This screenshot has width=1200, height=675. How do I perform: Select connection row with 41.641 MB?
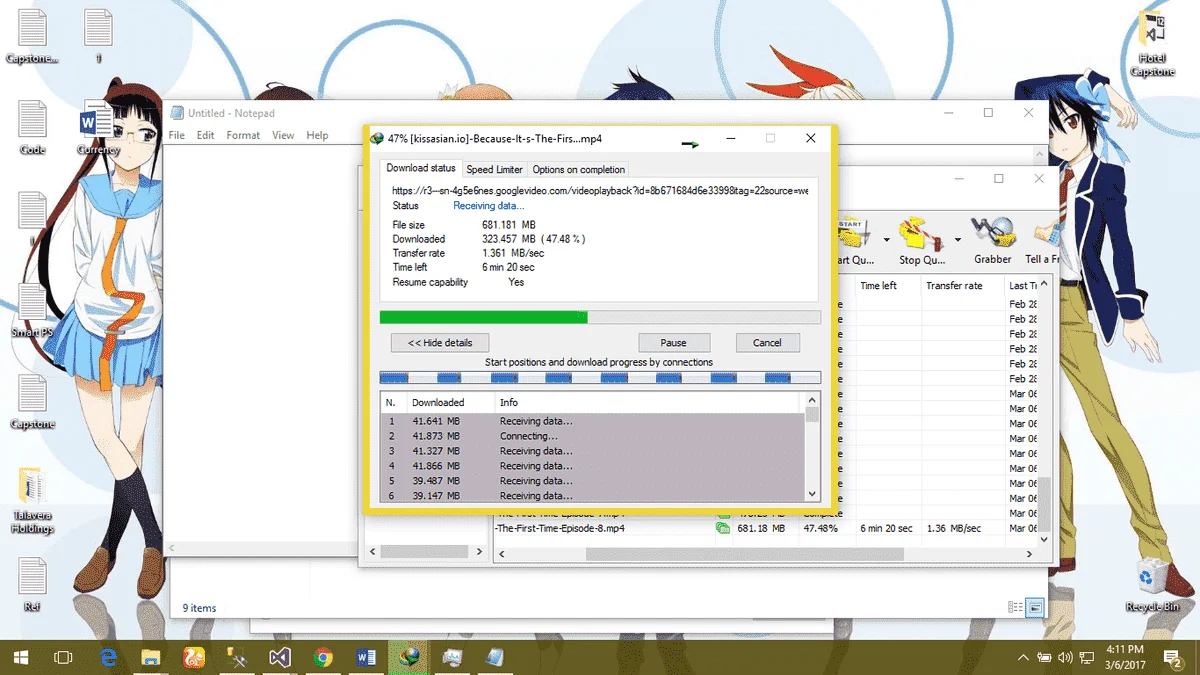pyautogui.click(x=593, y=421)
